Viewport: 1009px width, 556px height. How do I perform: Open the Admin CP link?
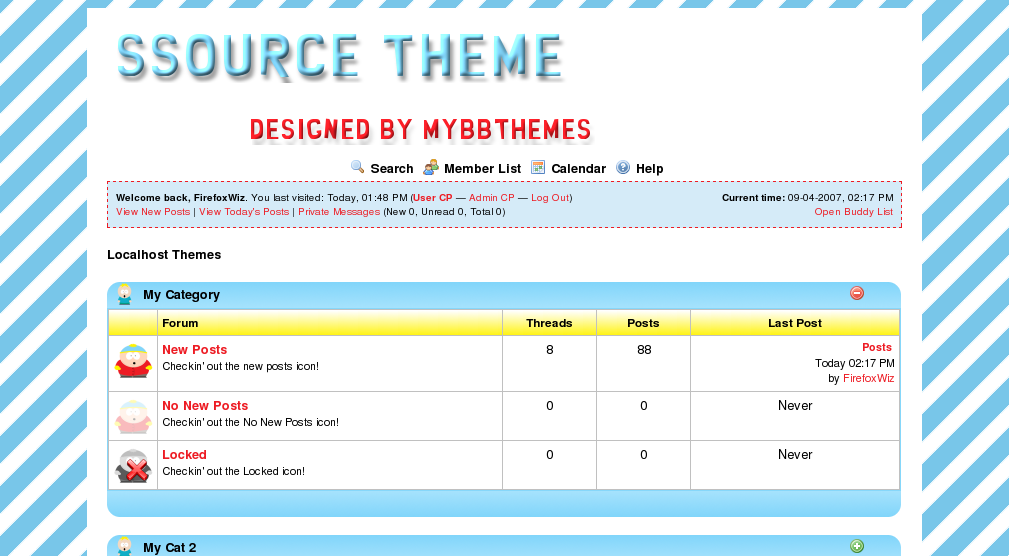(x=491, y=198)
